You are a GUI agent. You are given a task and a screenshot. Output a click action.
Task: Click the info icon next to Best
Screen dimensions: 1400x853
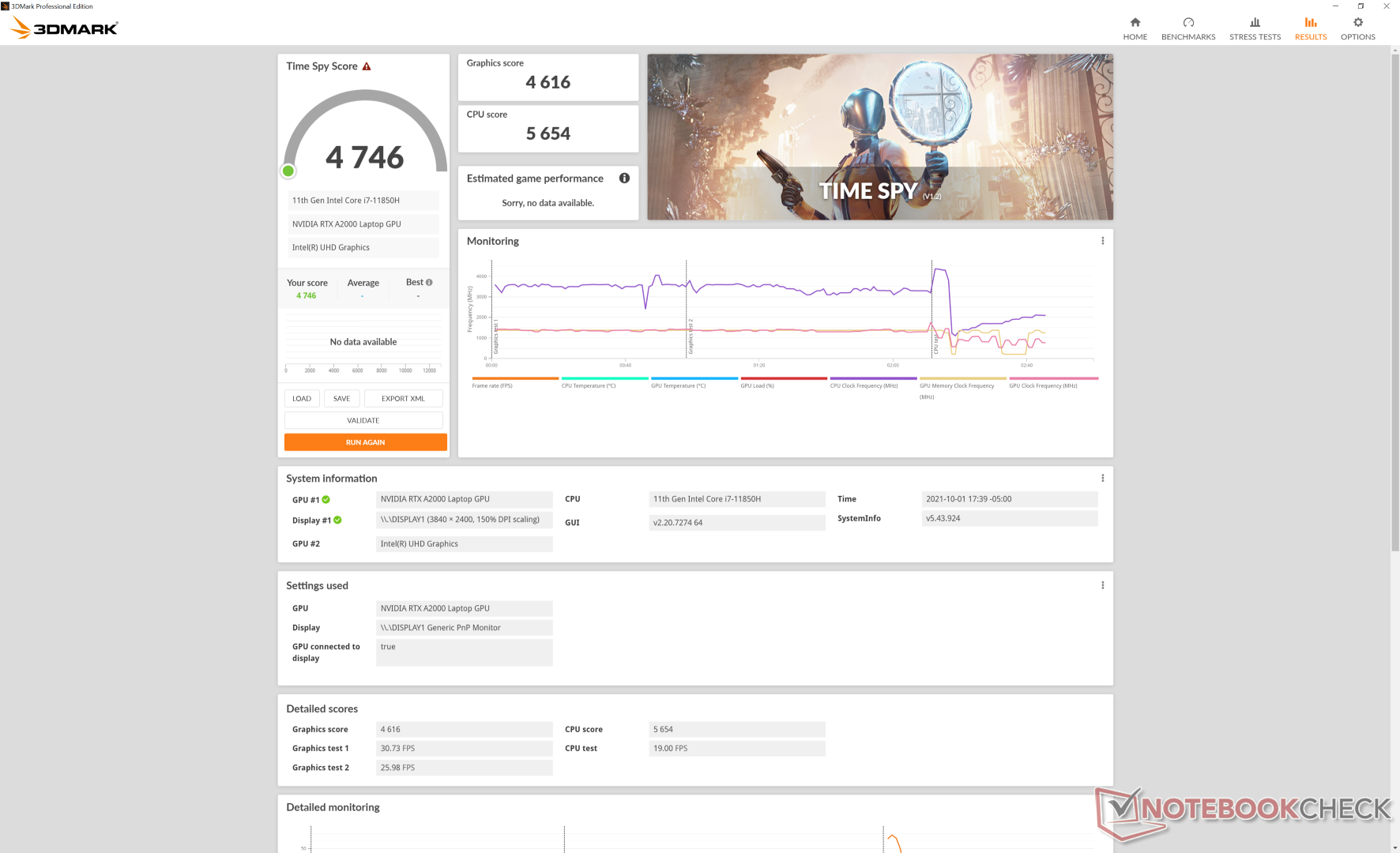coord(429,282)
